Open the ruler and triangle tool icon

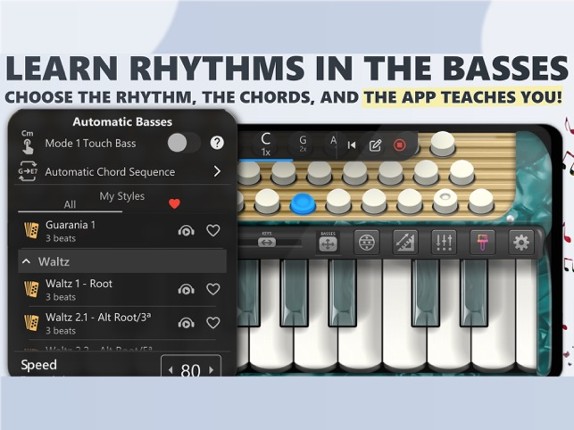coord(405,242)
